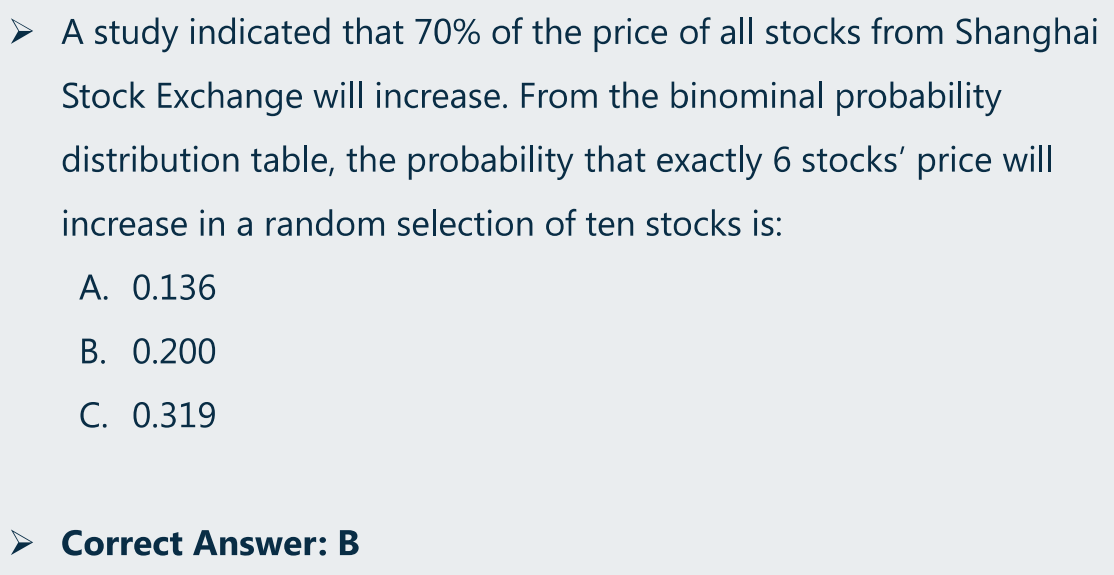Select answer option B label
This screenshot has width=1114, height=575.
point(93,352)
